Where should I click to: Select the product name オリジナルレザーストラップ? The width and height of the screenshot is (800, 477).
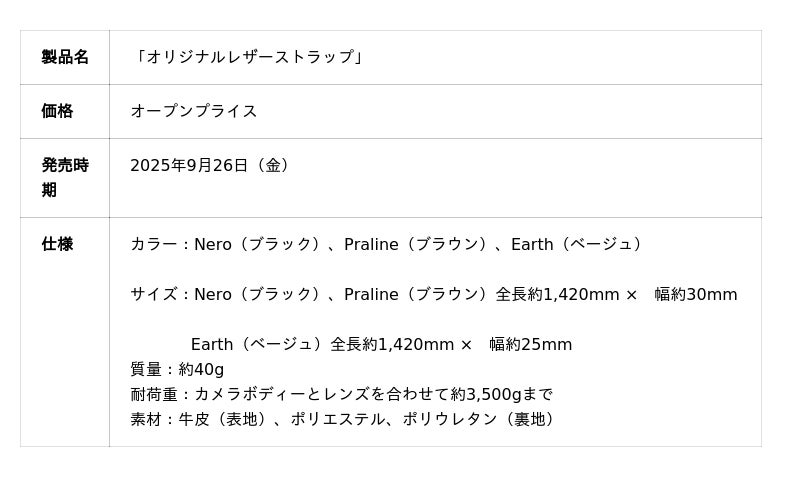tap(249, 57)
